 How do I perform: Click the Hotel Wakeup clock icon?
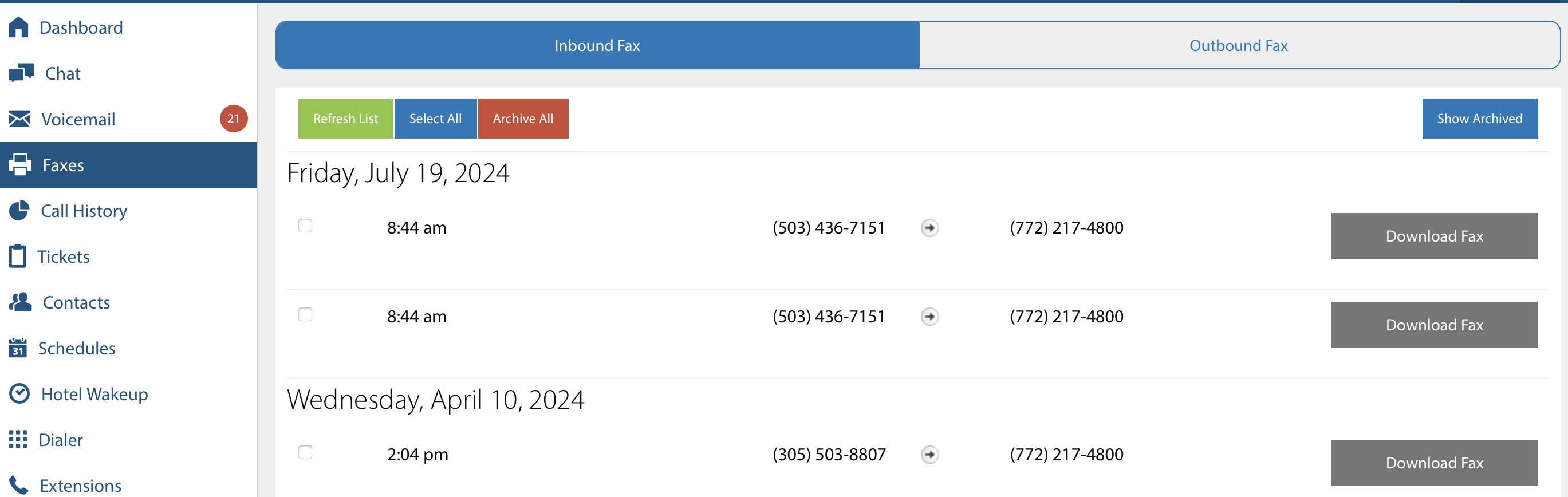click(x=19, y=393)
